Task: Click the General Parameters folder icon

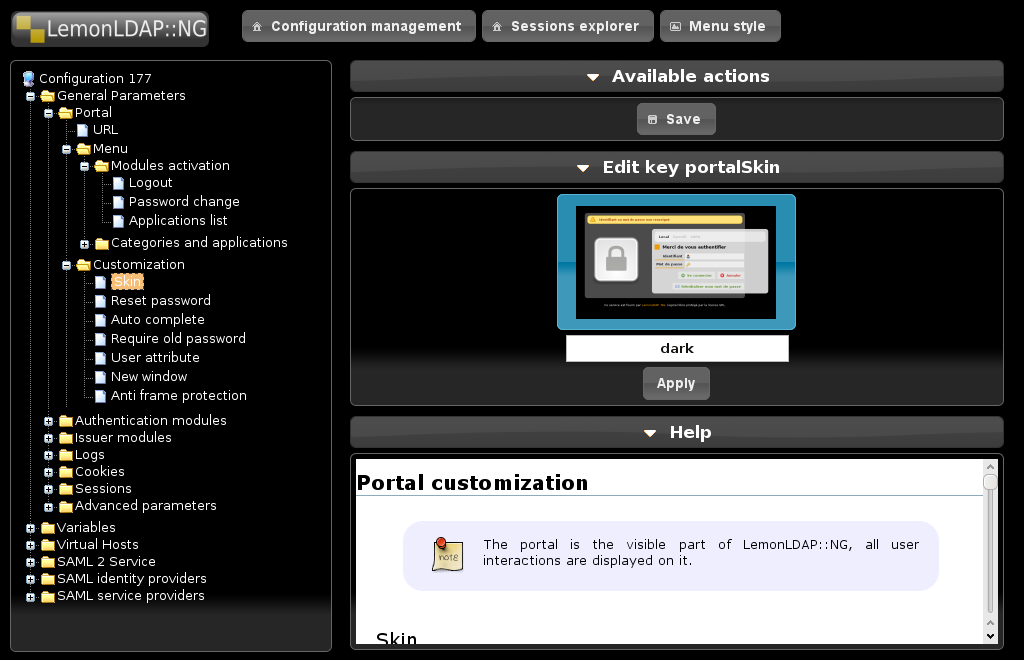Action: pos(48,96)
